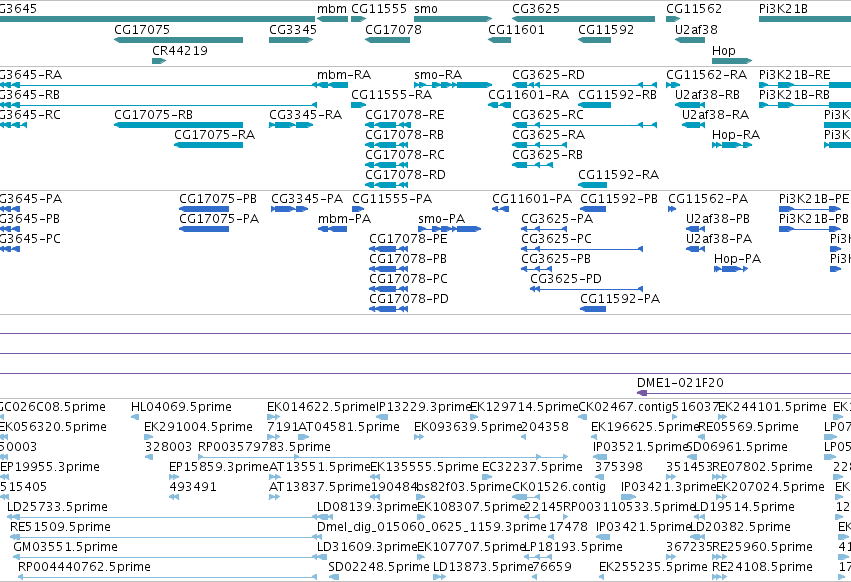Click EST label EK244101.5prime
851x582 pixels.
[x=772, y=407]
